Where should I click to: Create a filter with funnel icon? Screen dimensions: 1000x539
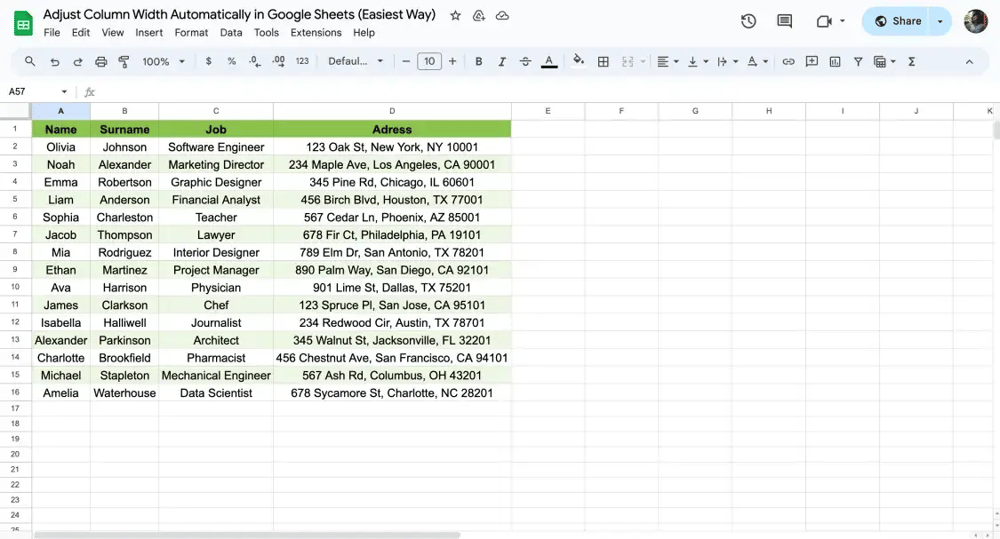[858, 62]
